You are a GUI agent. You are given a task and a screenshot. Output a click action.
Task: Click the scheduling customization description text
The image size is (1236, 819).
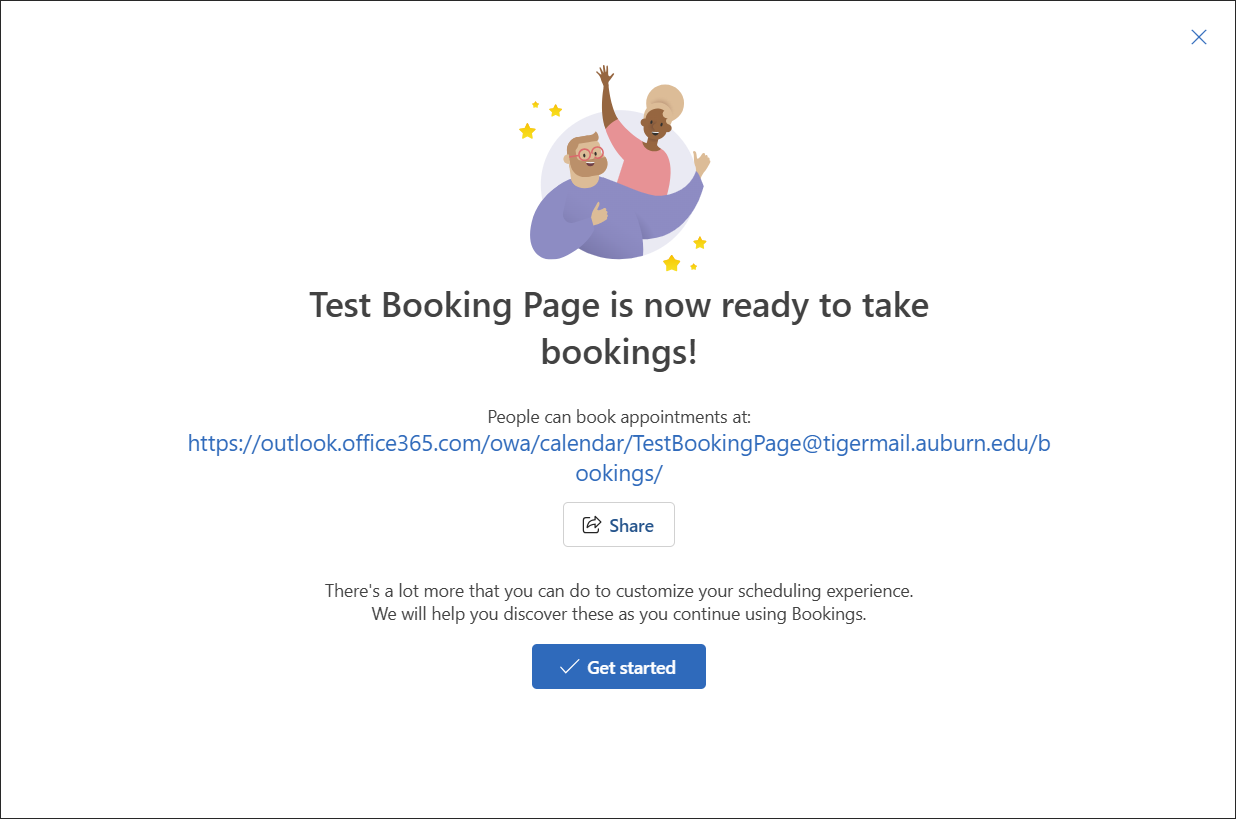618,601
